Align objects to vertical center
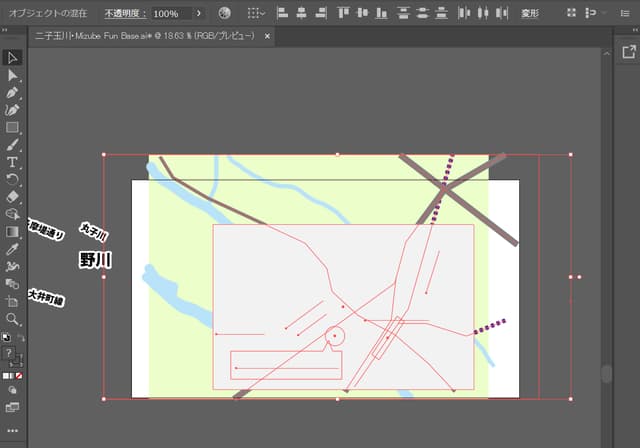The height and width of the screenshot is (448, 640). coord(362,13)
